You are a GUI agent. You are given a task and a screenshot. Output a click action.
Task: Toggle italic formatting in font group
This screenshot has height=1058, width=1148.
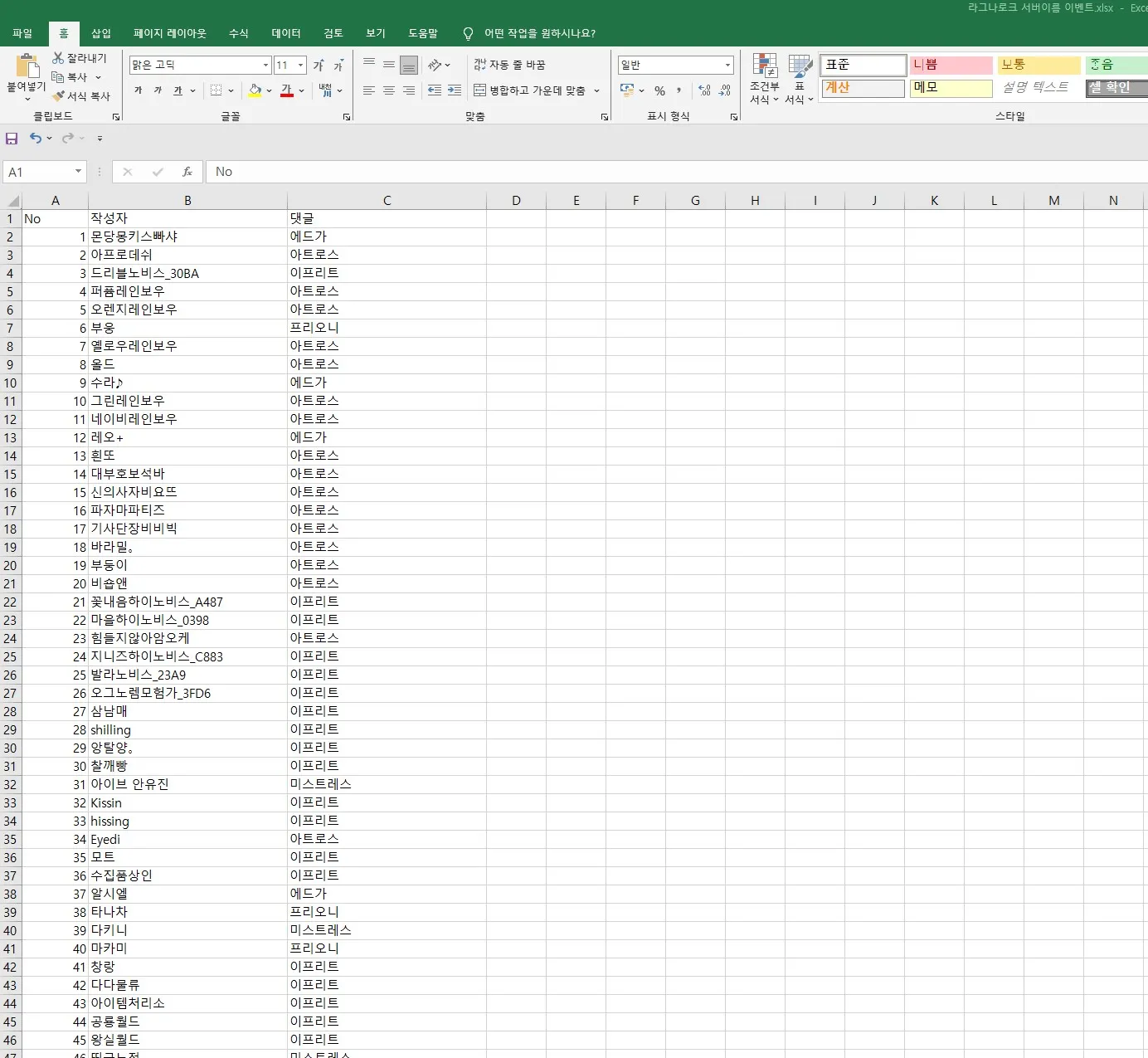tap(158, 90)
